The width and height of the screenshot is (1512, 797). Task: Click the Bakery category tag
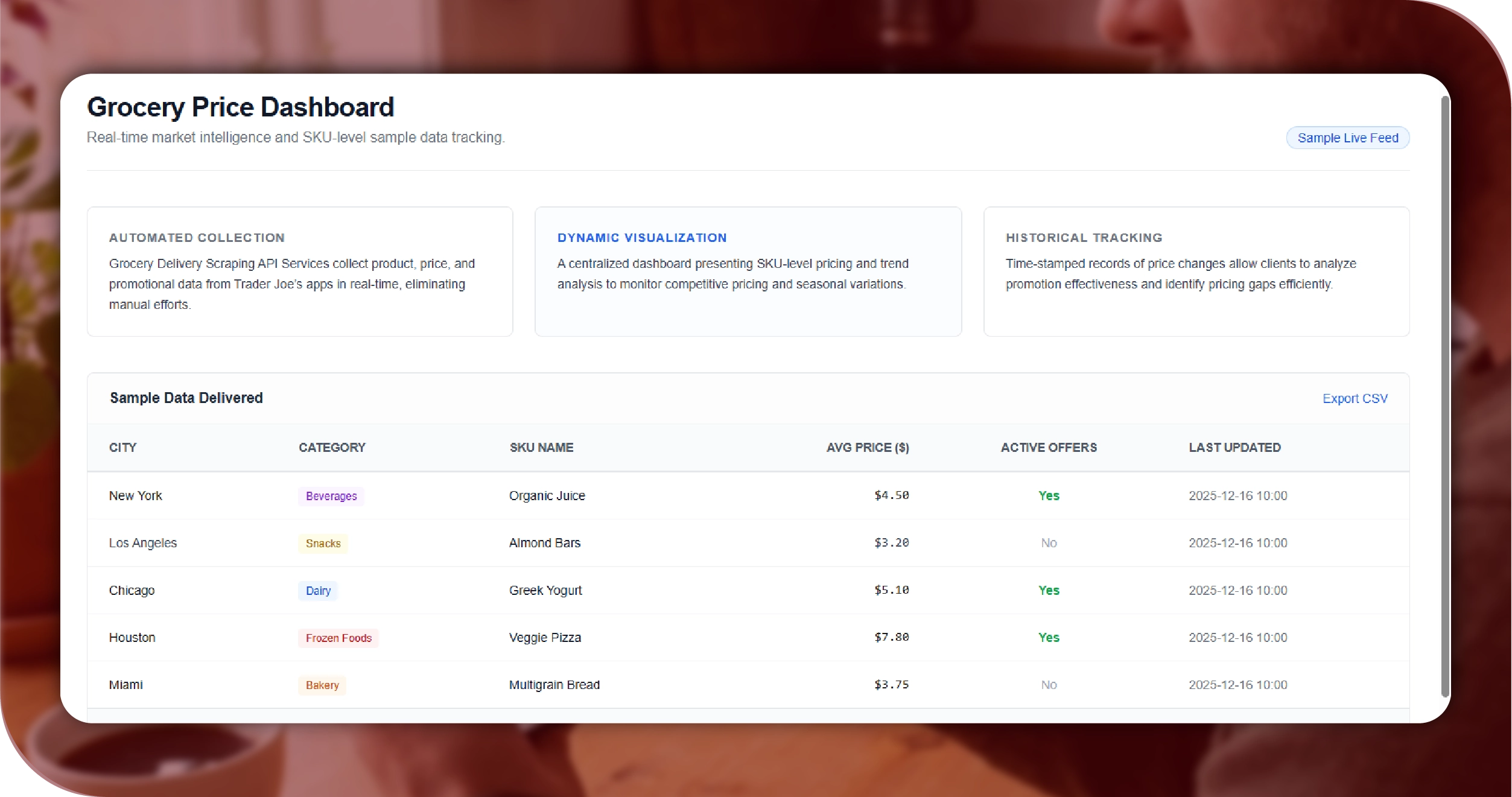tap(322, 685)
